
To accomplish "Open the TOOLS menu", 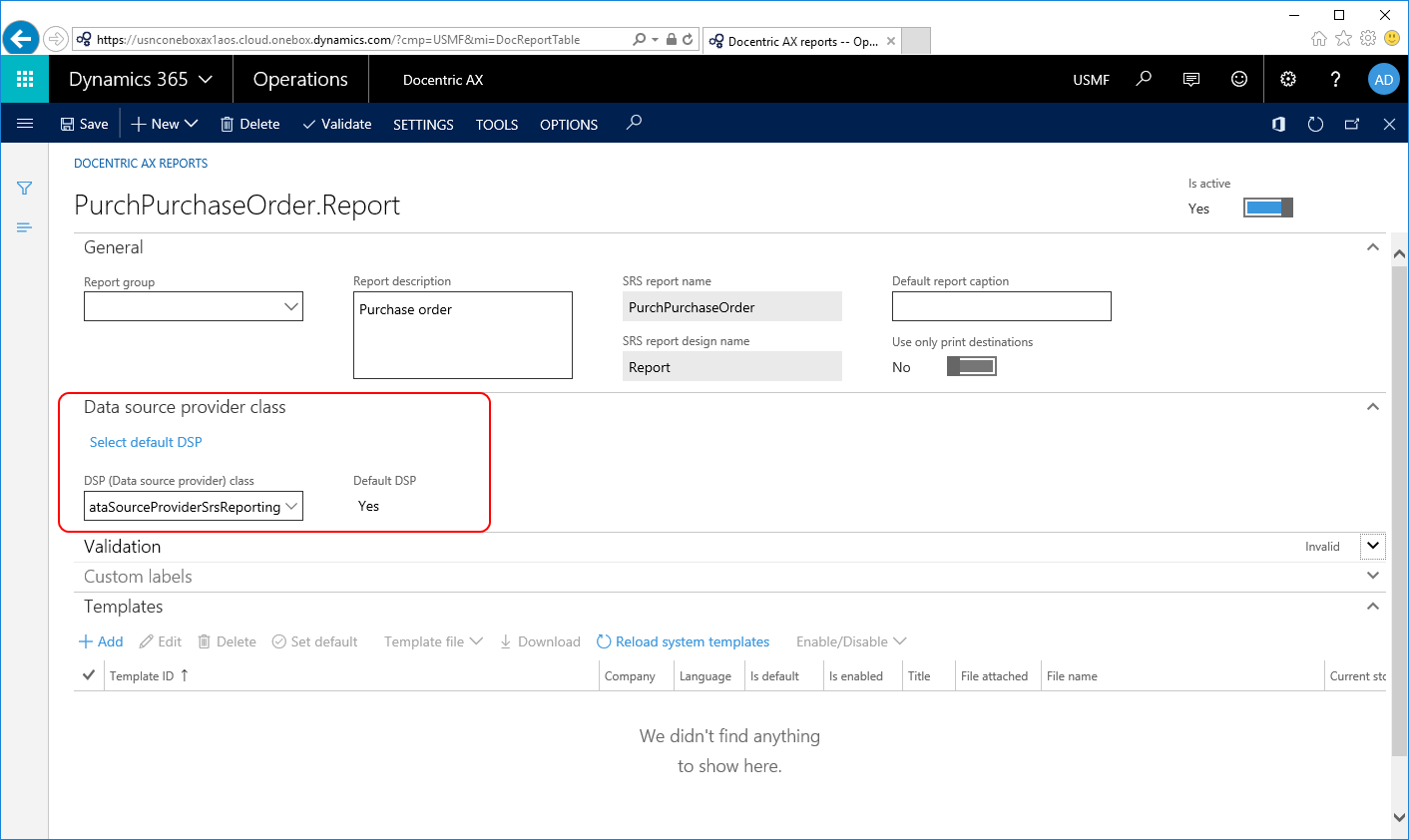I will [x=497, y=125].
